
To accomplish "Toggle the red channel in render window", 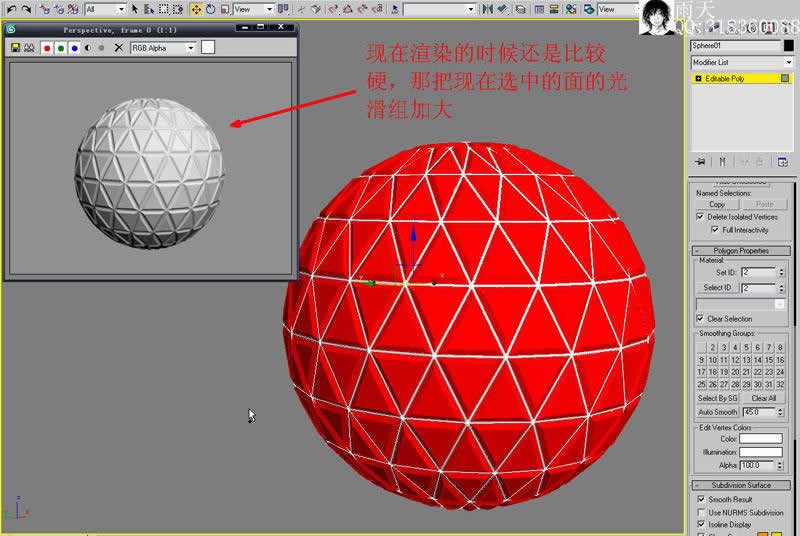I will click(47, 47).
